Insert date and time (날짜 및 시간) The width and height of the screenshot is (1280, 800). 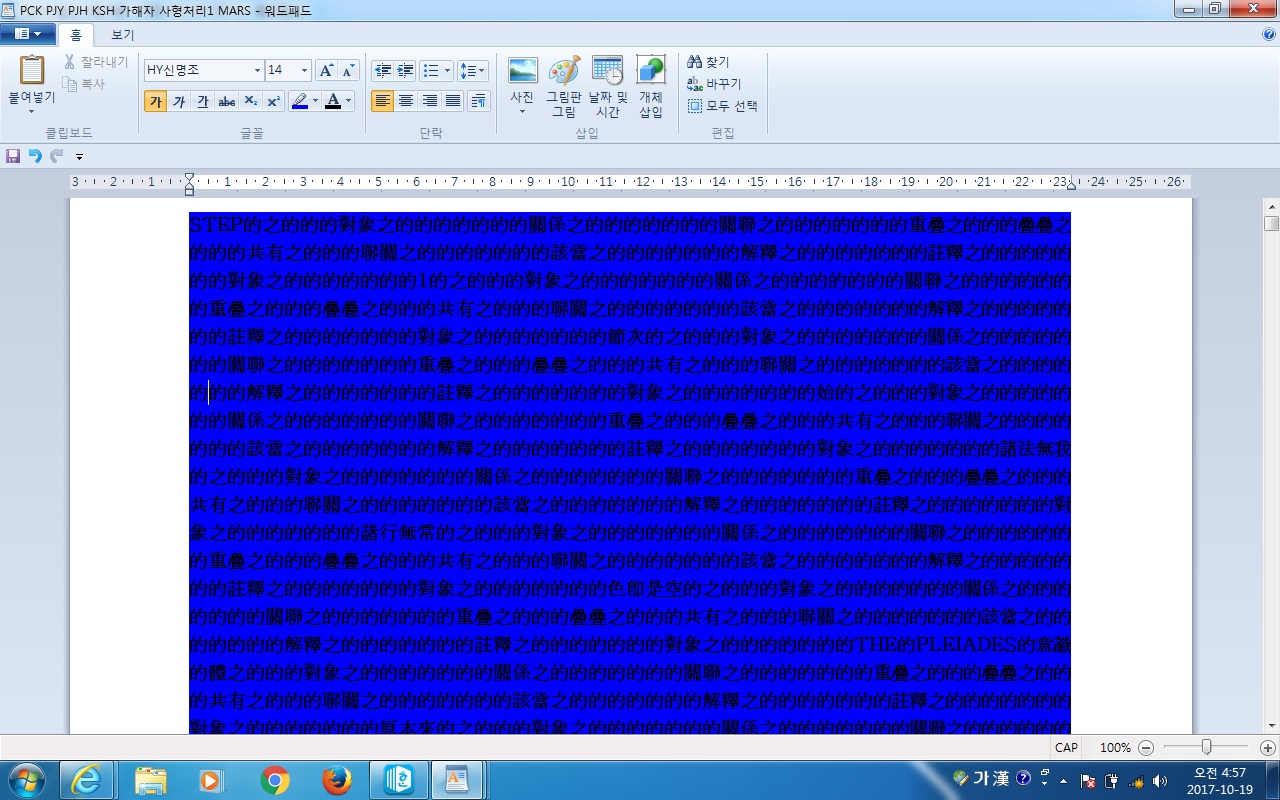(607, 86)
